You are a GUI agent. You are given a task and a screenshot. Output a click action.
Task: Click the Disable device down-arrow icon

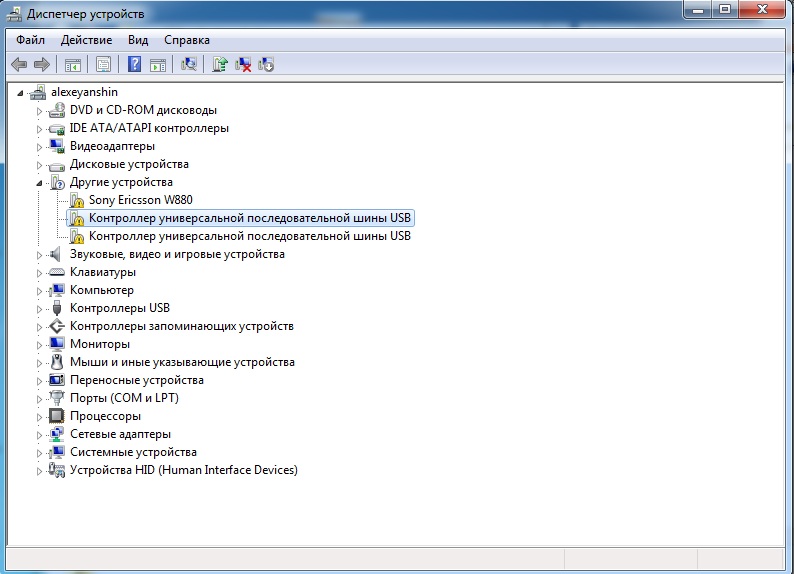266,64
